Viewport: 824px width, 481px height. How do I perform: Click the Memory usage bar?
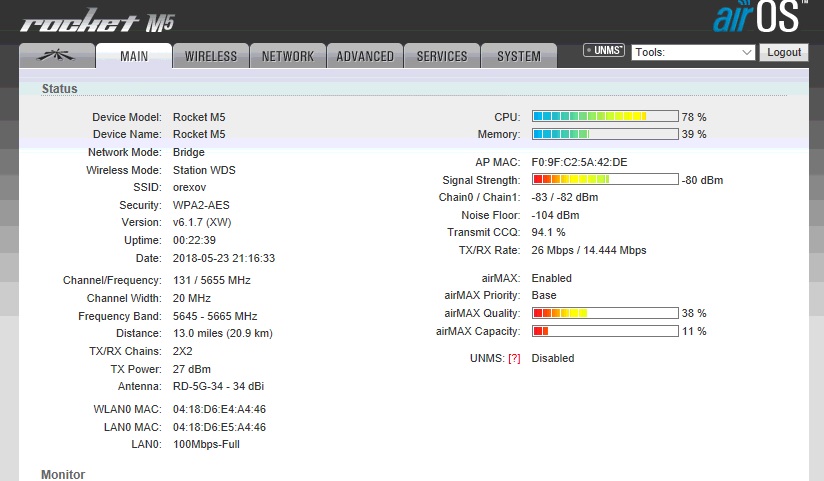pyautogui.click(x=605, y=134)
